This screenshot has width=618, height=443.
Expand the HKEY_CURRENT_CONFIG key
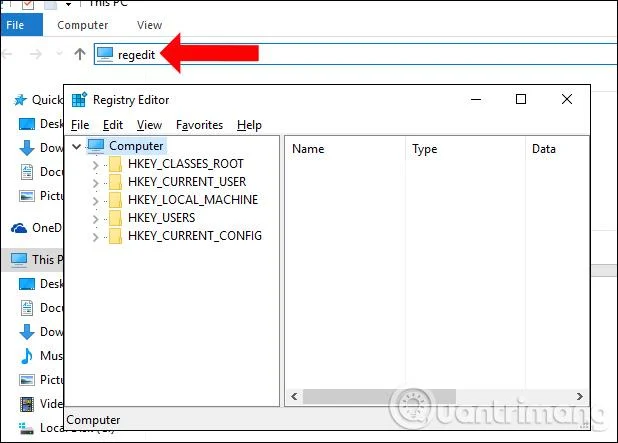point(95,237)
